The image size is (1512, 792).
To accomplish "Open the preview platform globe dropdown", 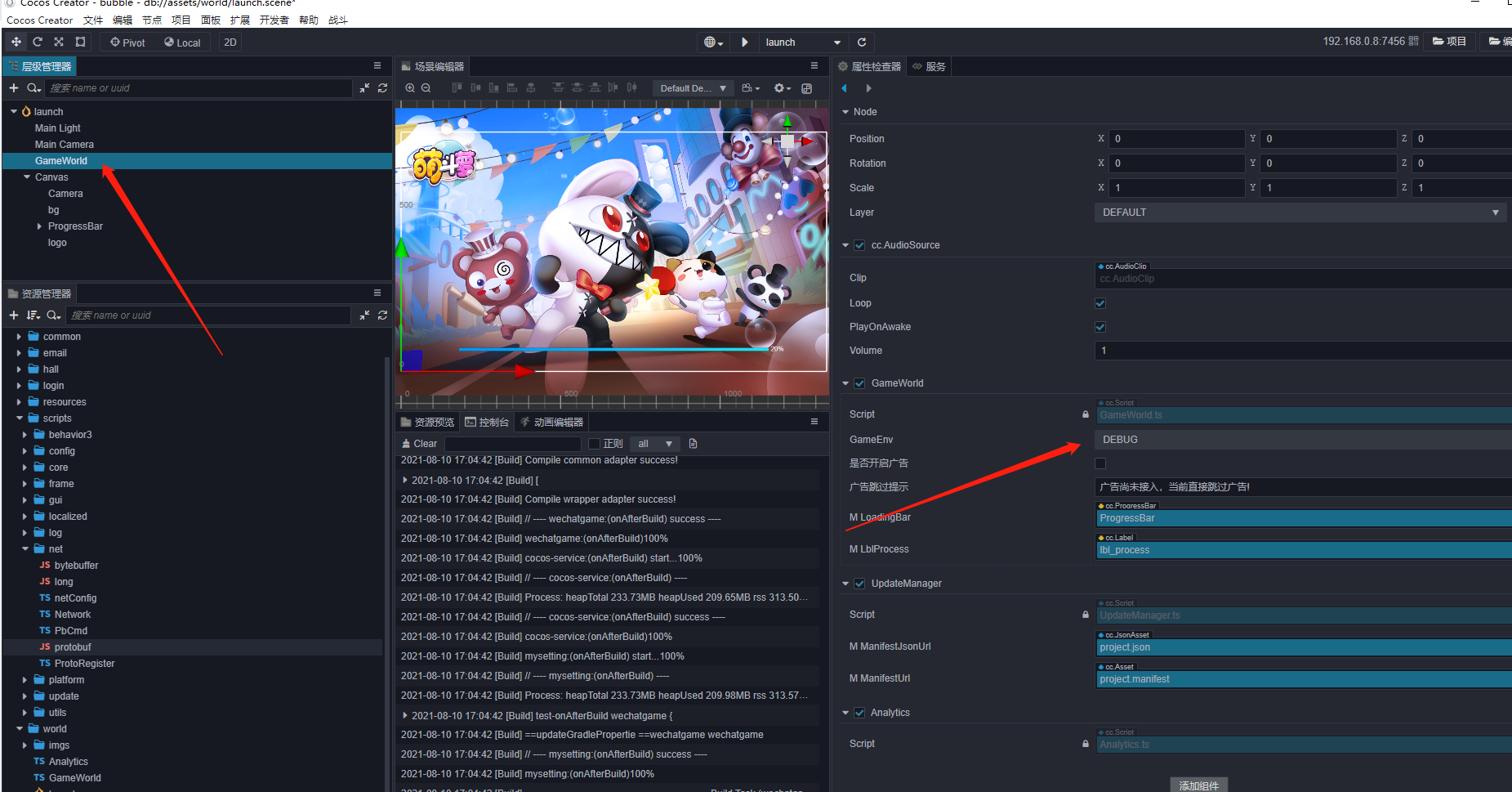I will point(714,42).
